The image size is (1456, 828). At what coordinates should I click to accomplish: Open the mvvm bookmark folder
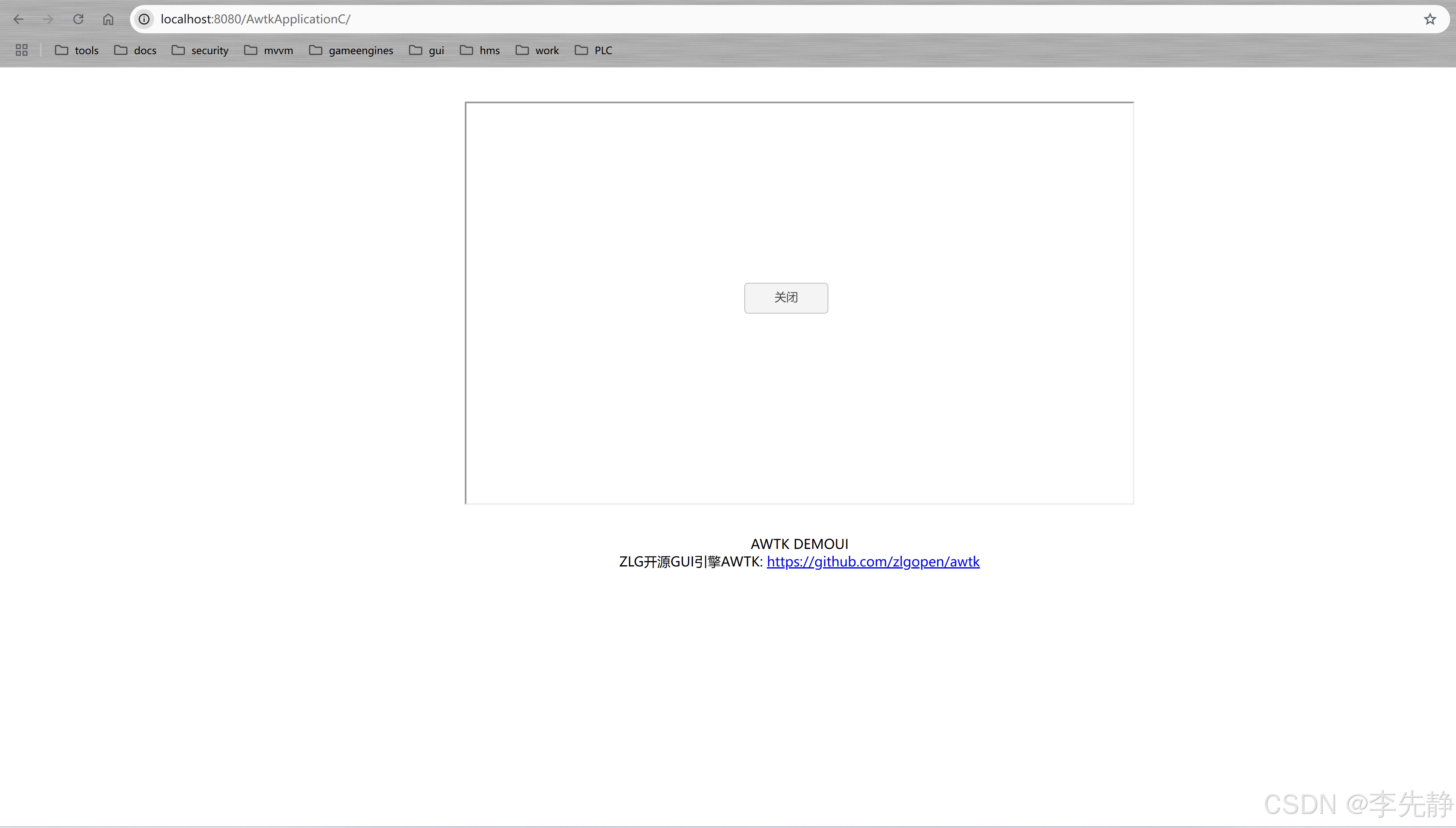(269, 50)
